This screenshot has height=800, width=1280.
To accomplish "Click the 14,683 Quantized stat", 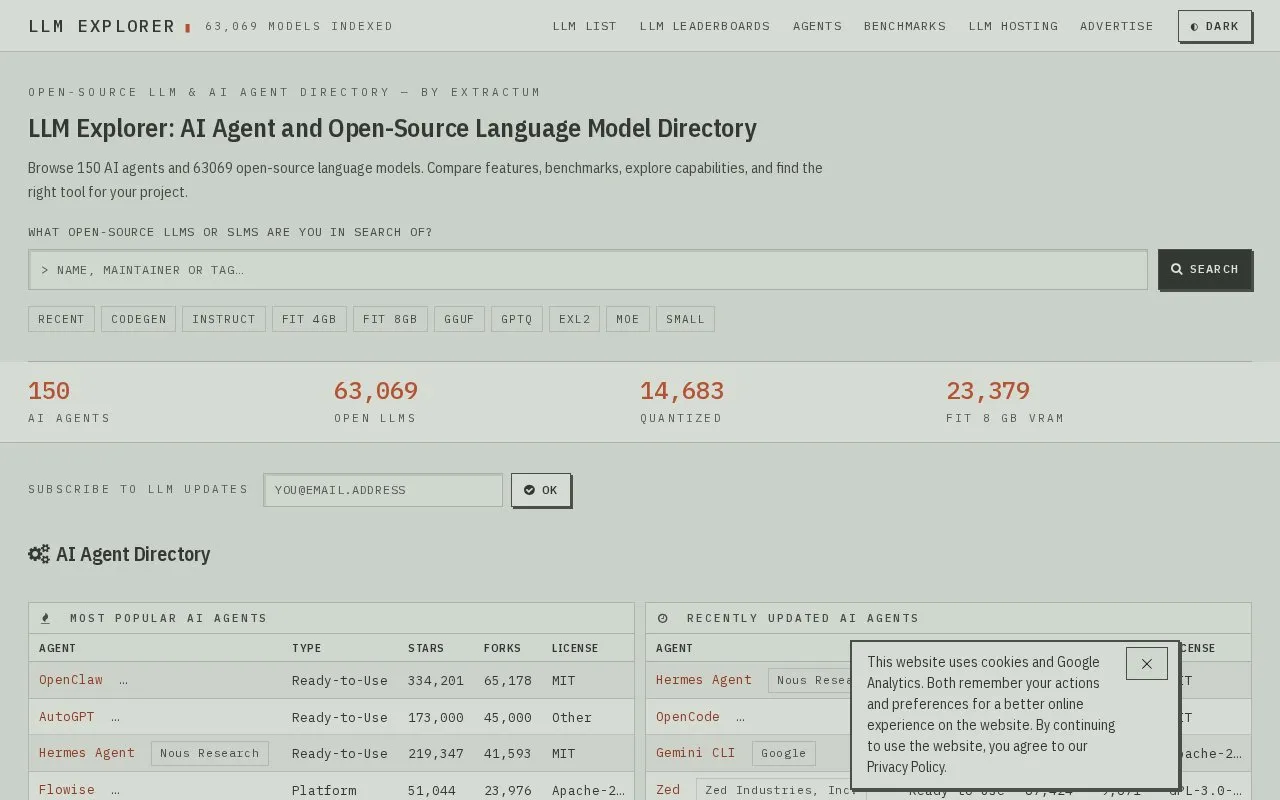I will (682, 401).
